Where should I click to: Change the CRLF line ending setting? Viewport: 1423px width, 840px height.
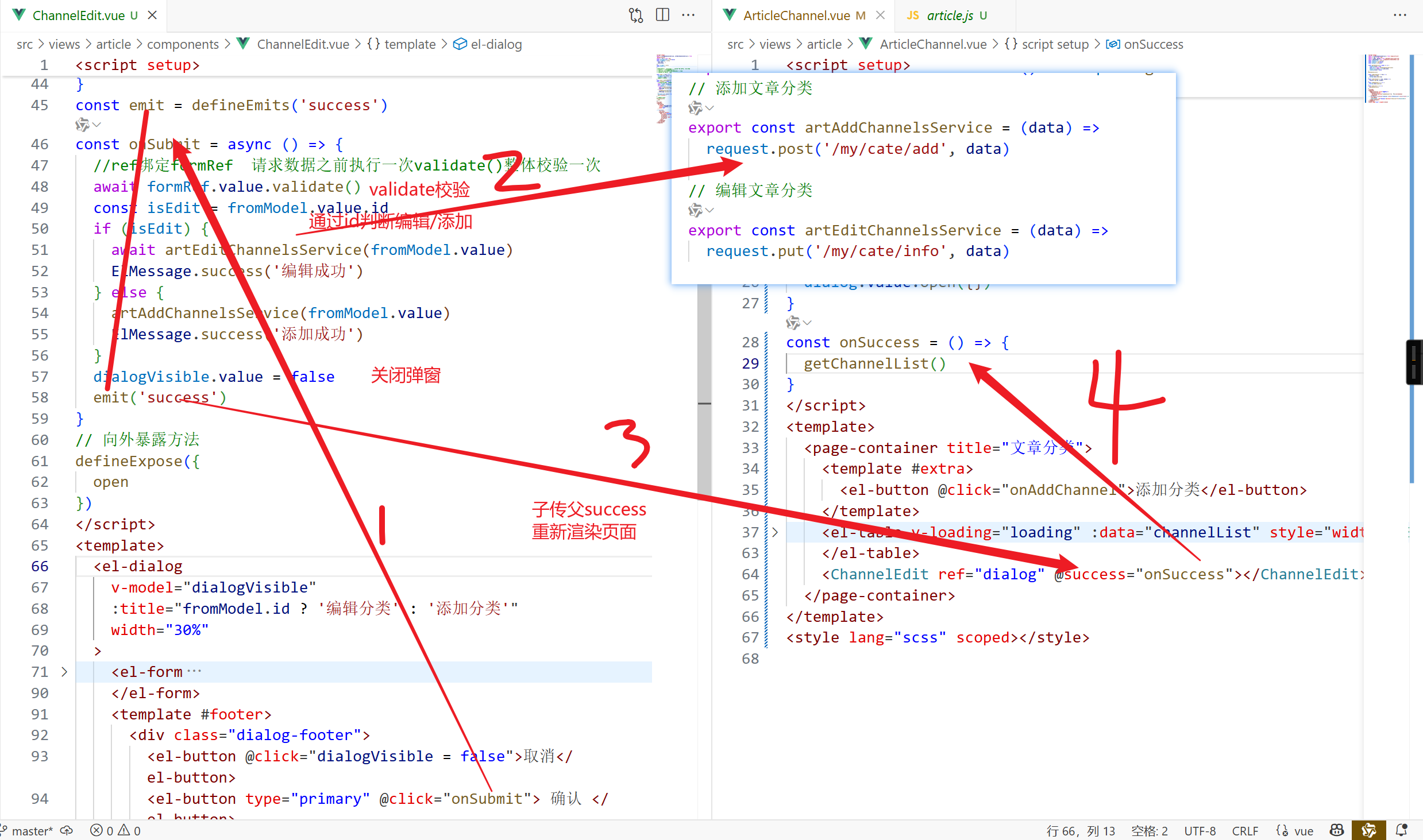(x=1245, y=831)
